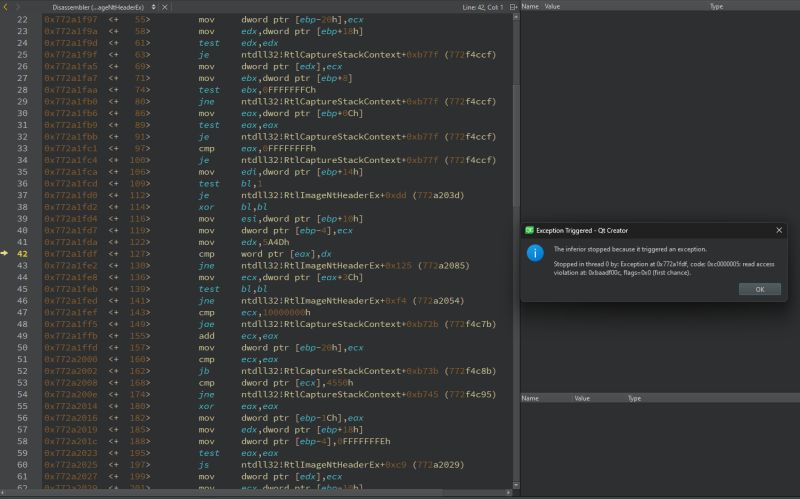Close the Disassembler document with the X
The width and height of the screenshot is (800, 499).
pyautogui.click(x=165, y=7)
